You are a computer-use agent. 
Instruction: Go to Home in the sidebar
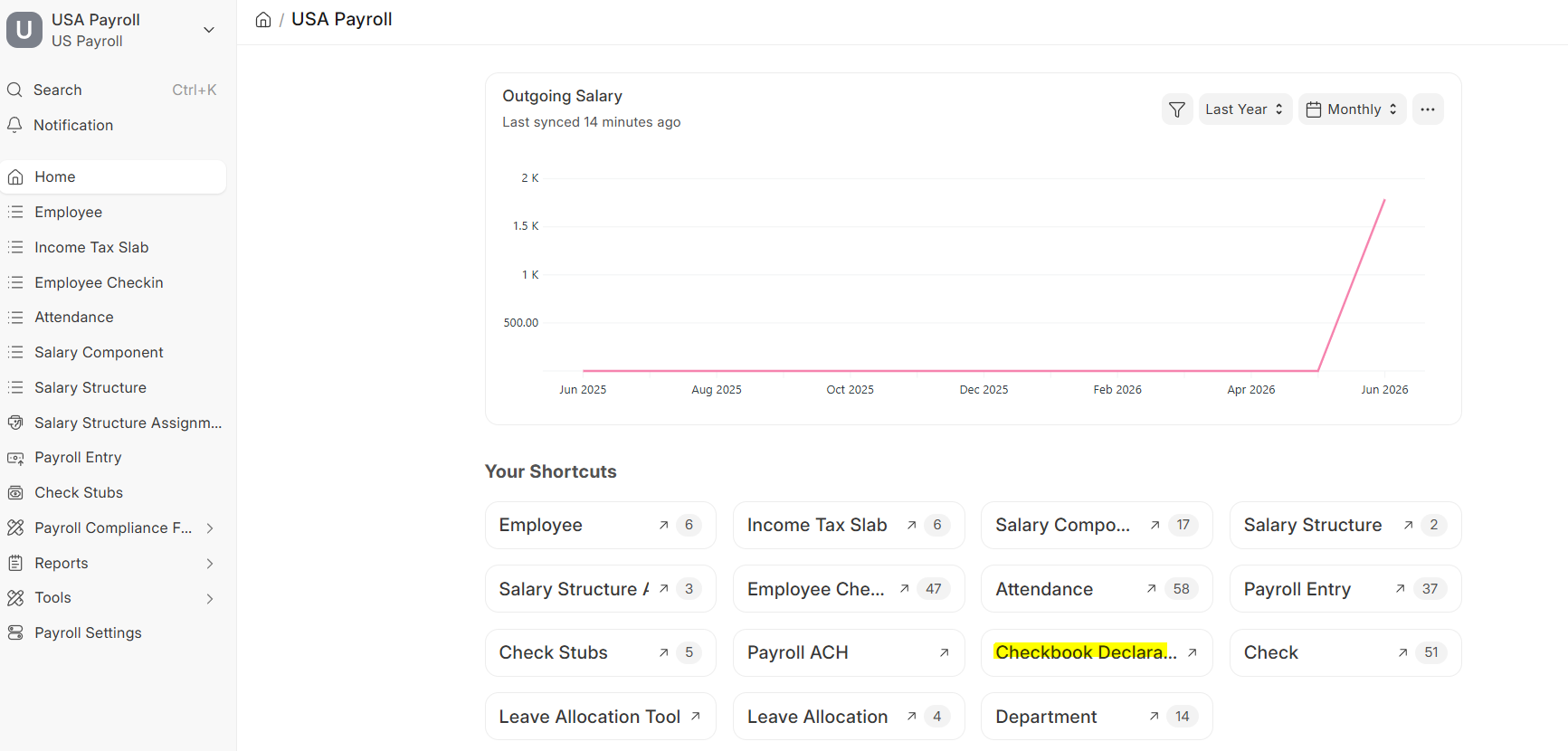point(113,177)
